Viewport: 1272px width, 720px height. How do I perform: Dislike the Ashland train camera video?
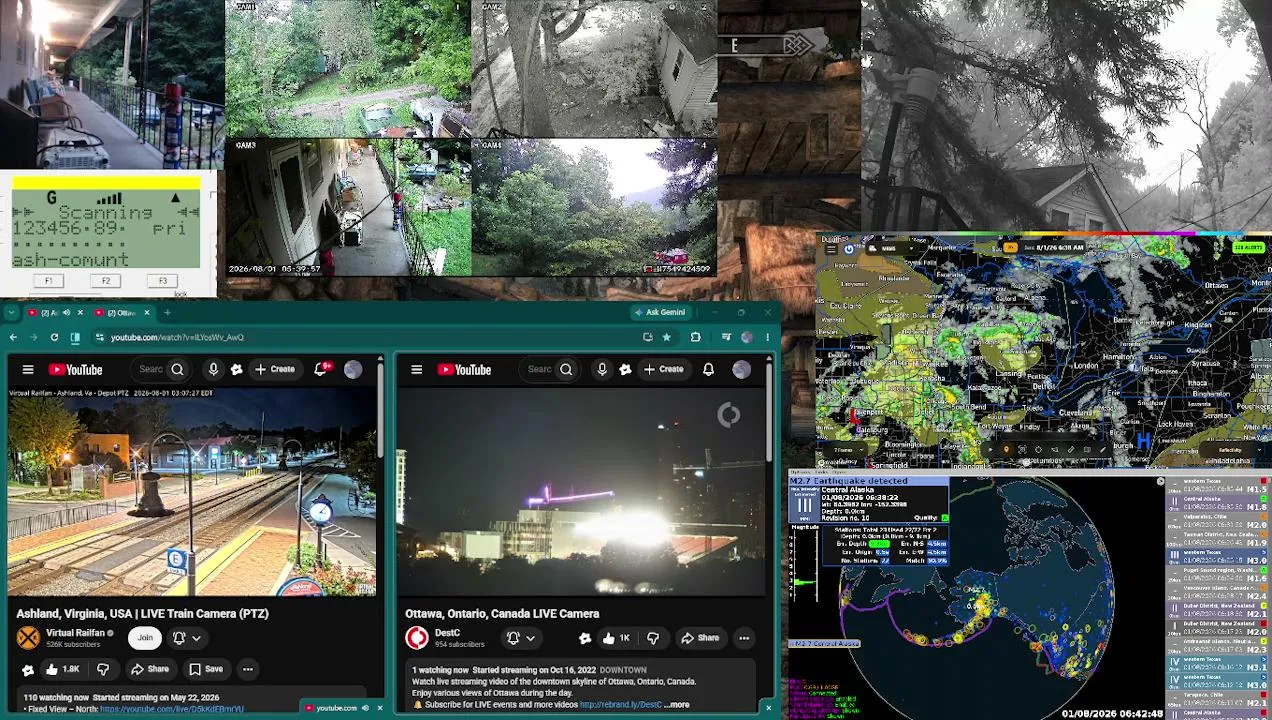coord(103,669)
